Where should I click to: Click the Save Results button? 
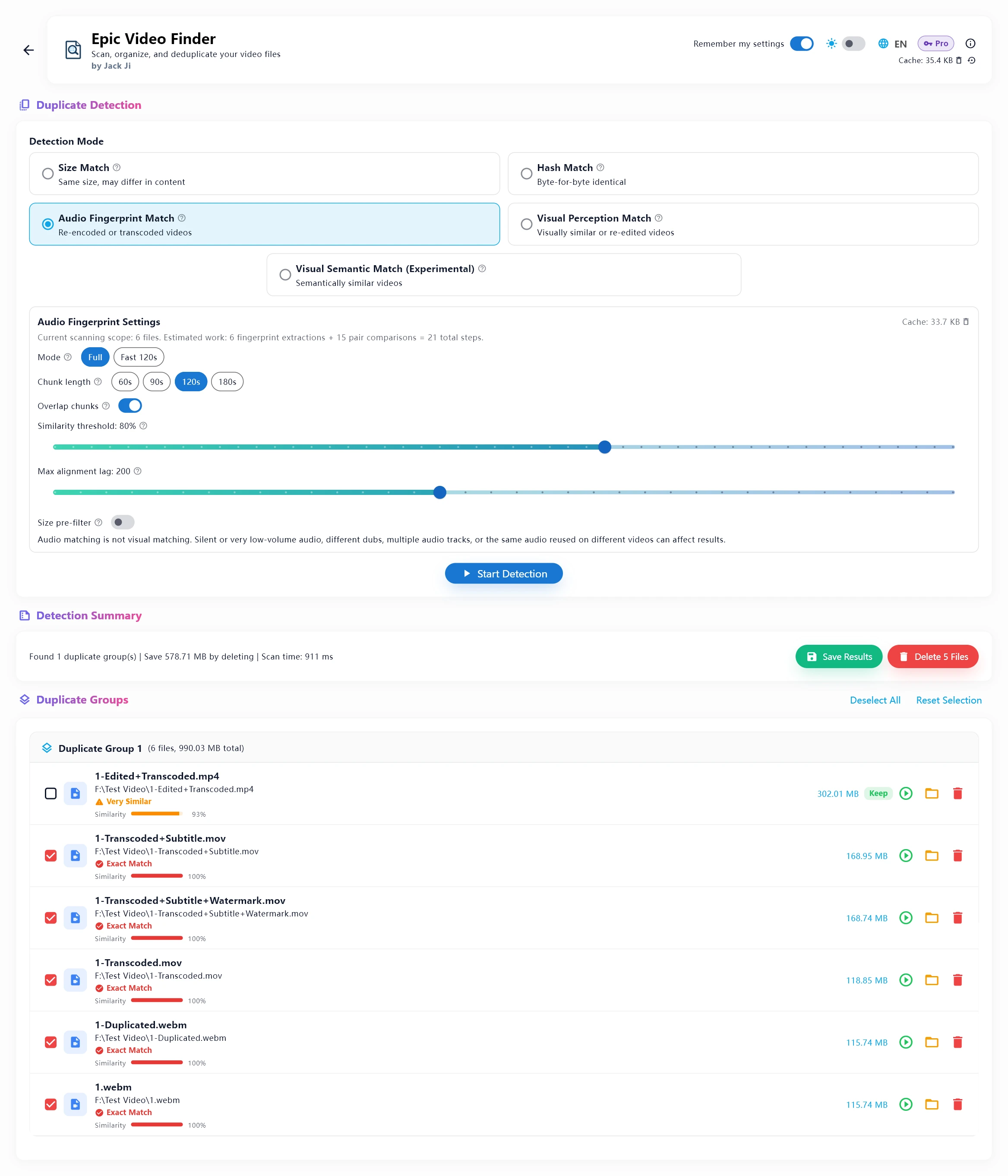[839, 657]
